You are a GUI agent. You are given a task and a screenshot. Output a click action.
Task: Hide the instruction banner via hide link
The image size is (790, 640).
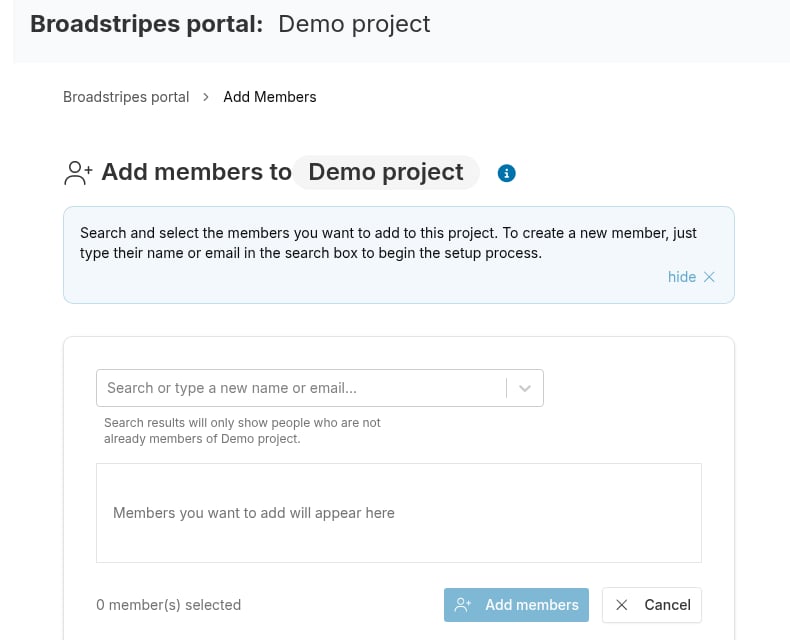tap(682, 277)
